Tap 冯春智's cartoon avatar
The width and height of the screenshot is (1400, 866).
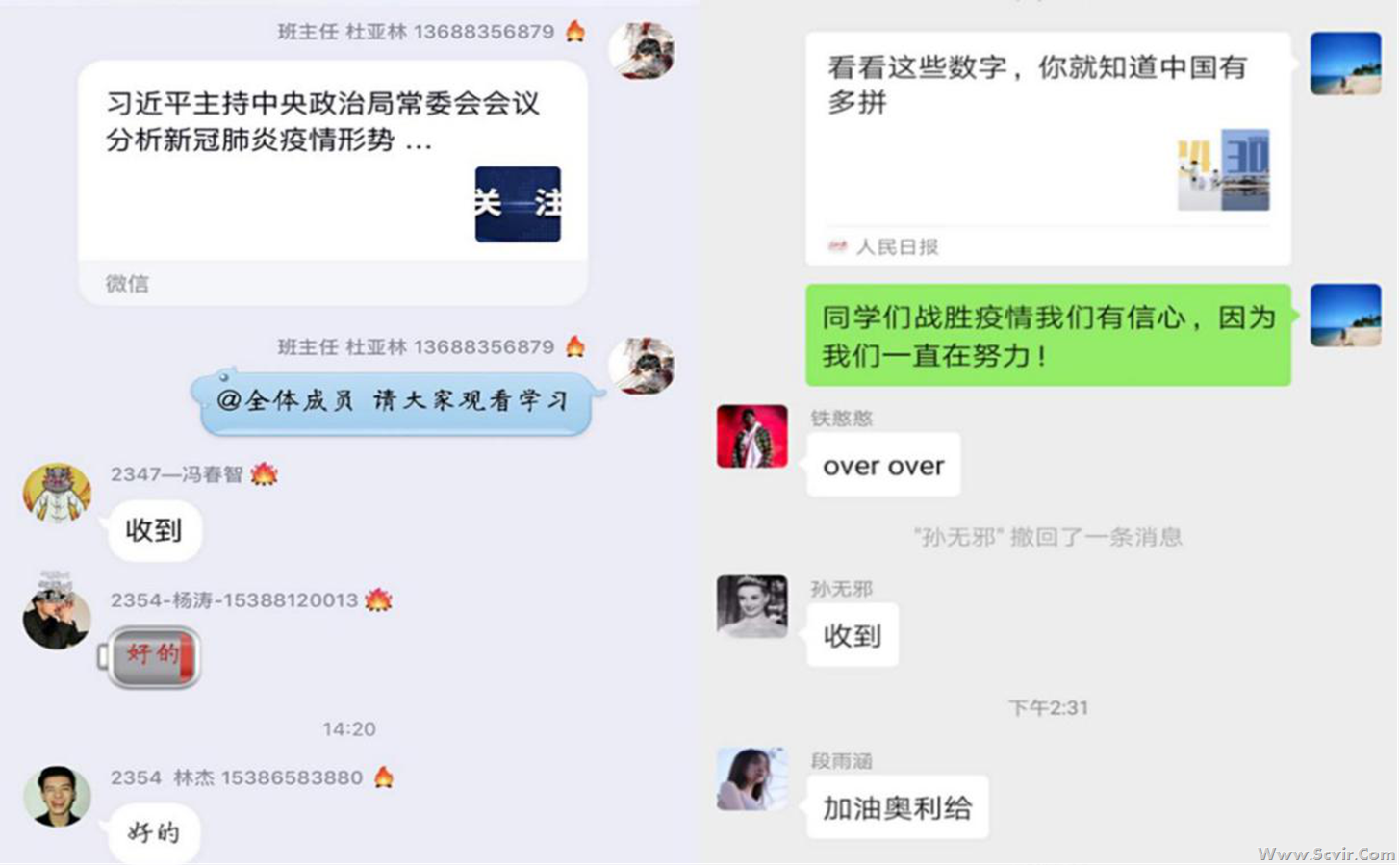tap(57, 493)
